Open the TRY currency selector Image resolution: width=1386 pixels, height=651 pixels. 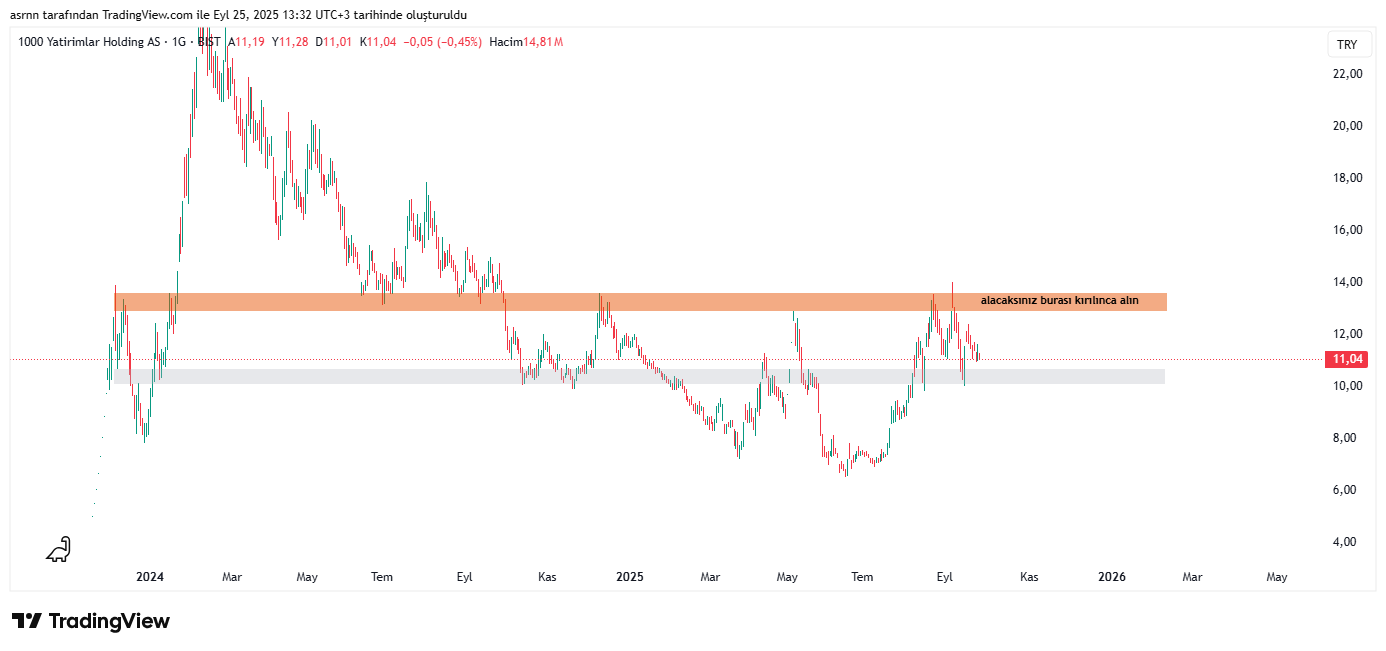coord(1347,45)
